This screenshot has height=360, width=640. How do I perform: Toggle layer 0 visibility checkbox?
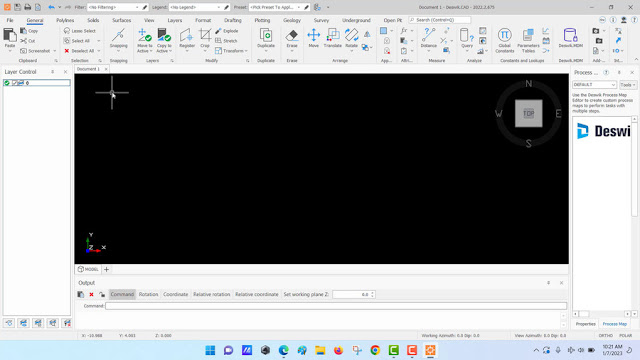14,83
